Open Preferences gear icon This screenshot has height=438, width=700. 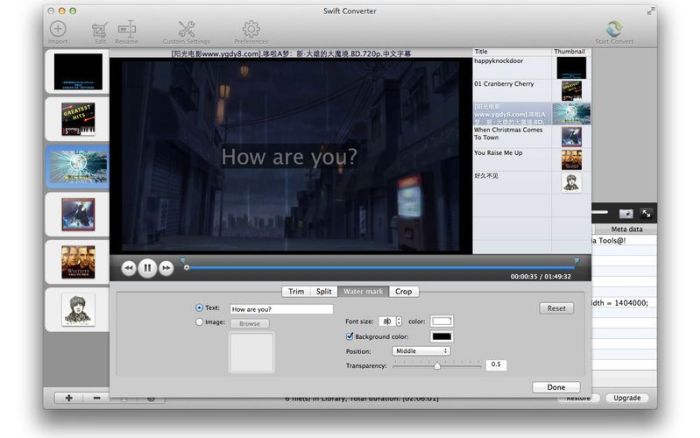251,30
